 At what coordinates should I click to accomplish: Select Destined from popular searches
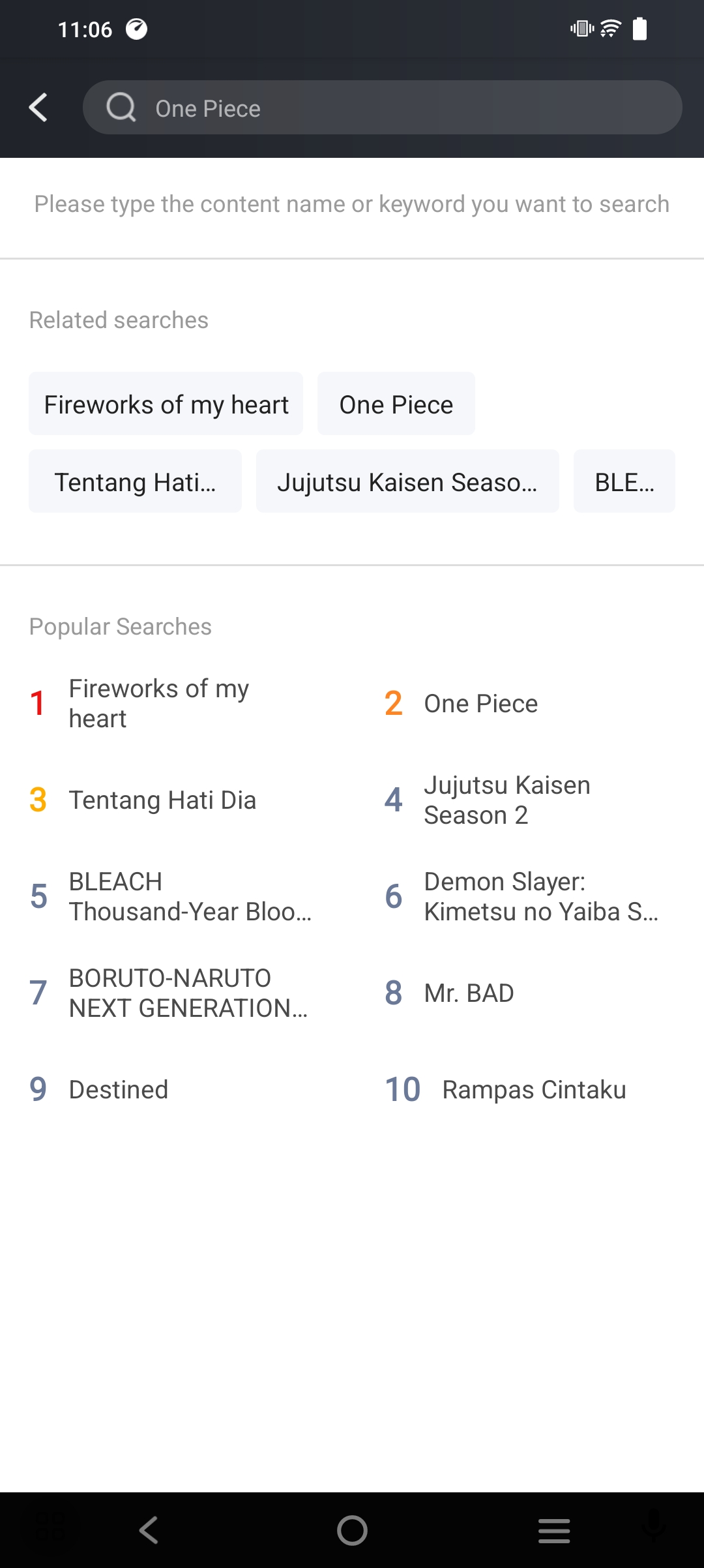[118, 1090]
